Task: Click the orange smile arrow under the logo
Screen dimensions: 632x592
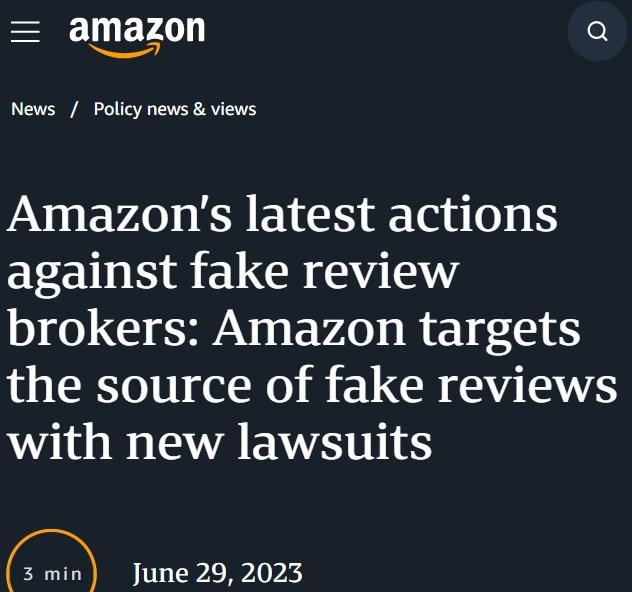Action: tap(125, 50)
